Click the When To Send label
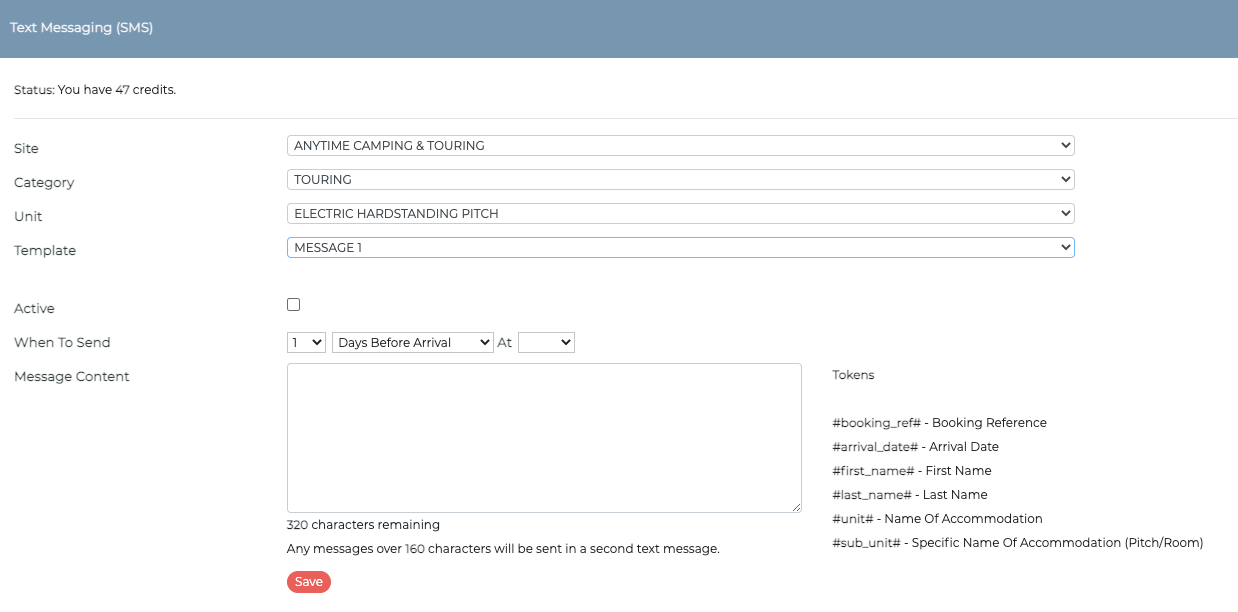 click(x=62, y=343)
